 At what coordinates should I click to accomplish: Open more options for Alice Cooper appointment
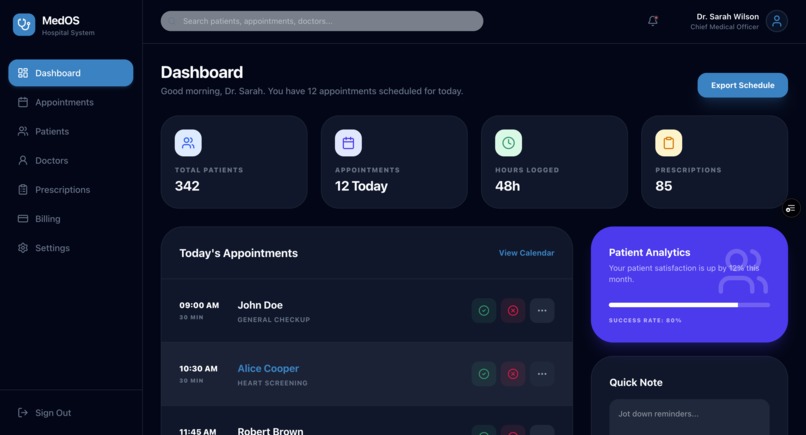(542, 374)
